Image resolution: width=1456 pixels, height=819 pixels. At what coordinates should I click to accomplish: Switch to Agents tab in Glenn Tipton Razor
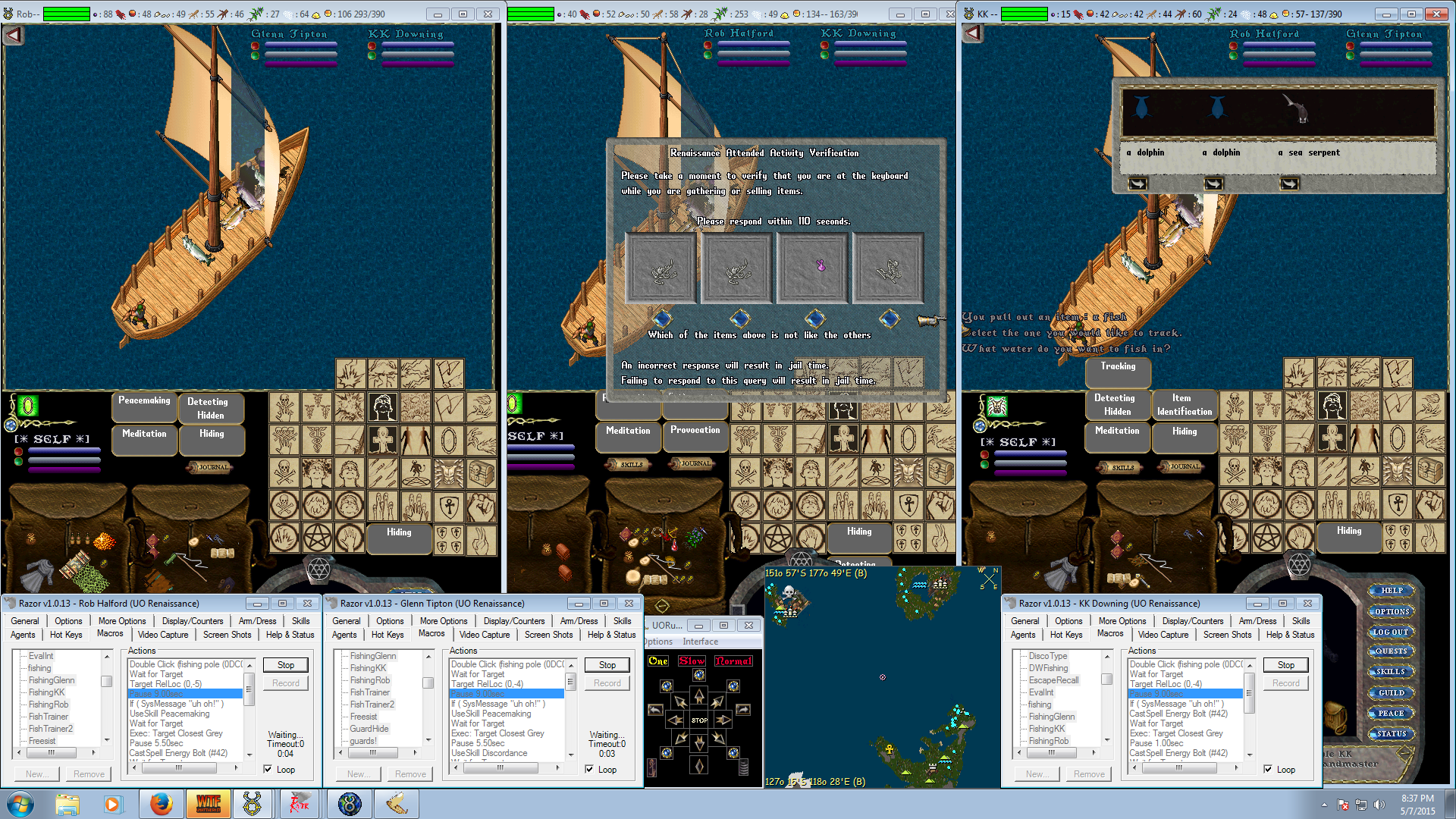[344, 635]
